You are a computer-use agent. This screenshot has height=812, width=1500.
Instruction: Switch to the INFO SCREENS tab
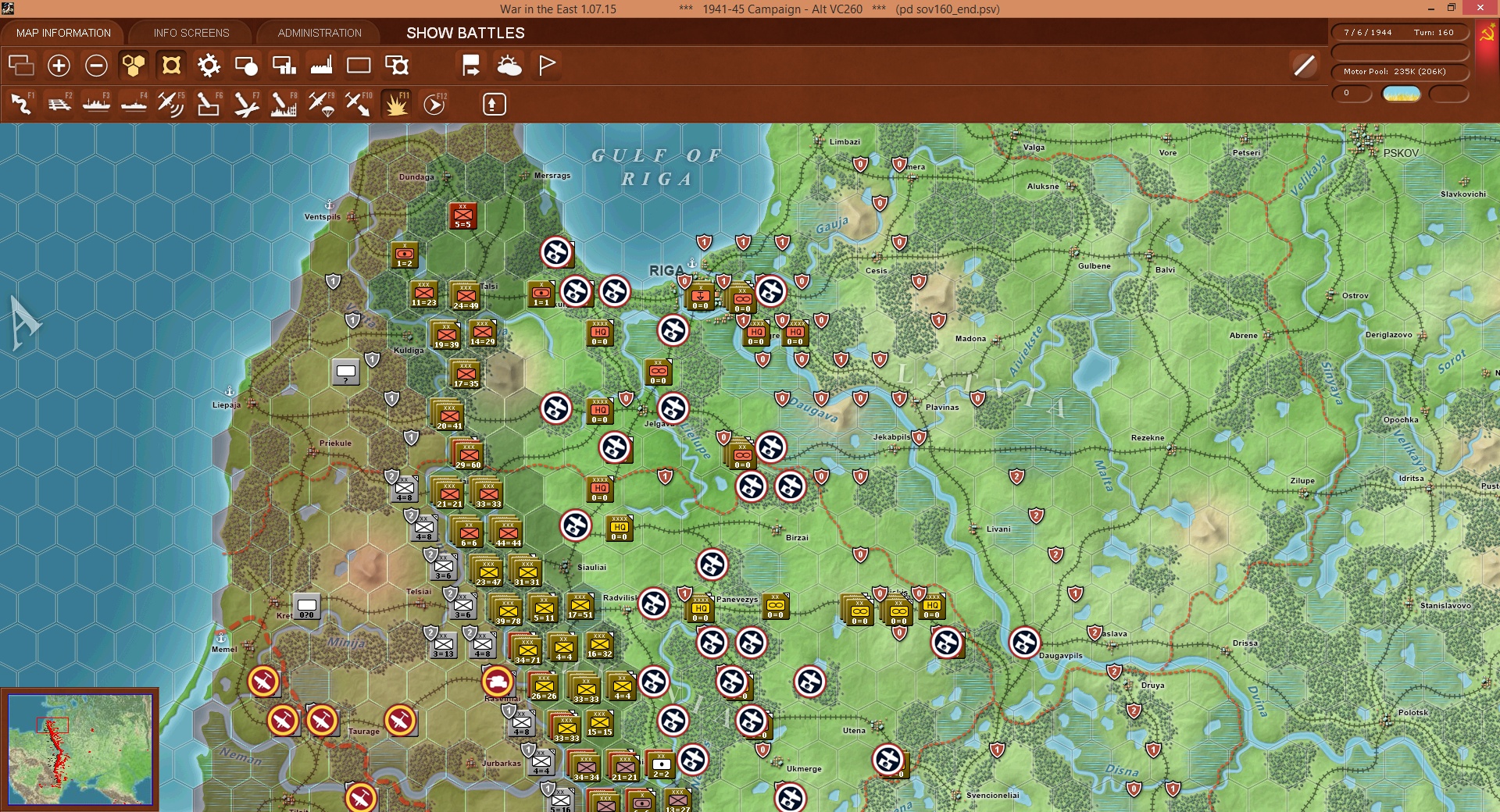(191, 33)
